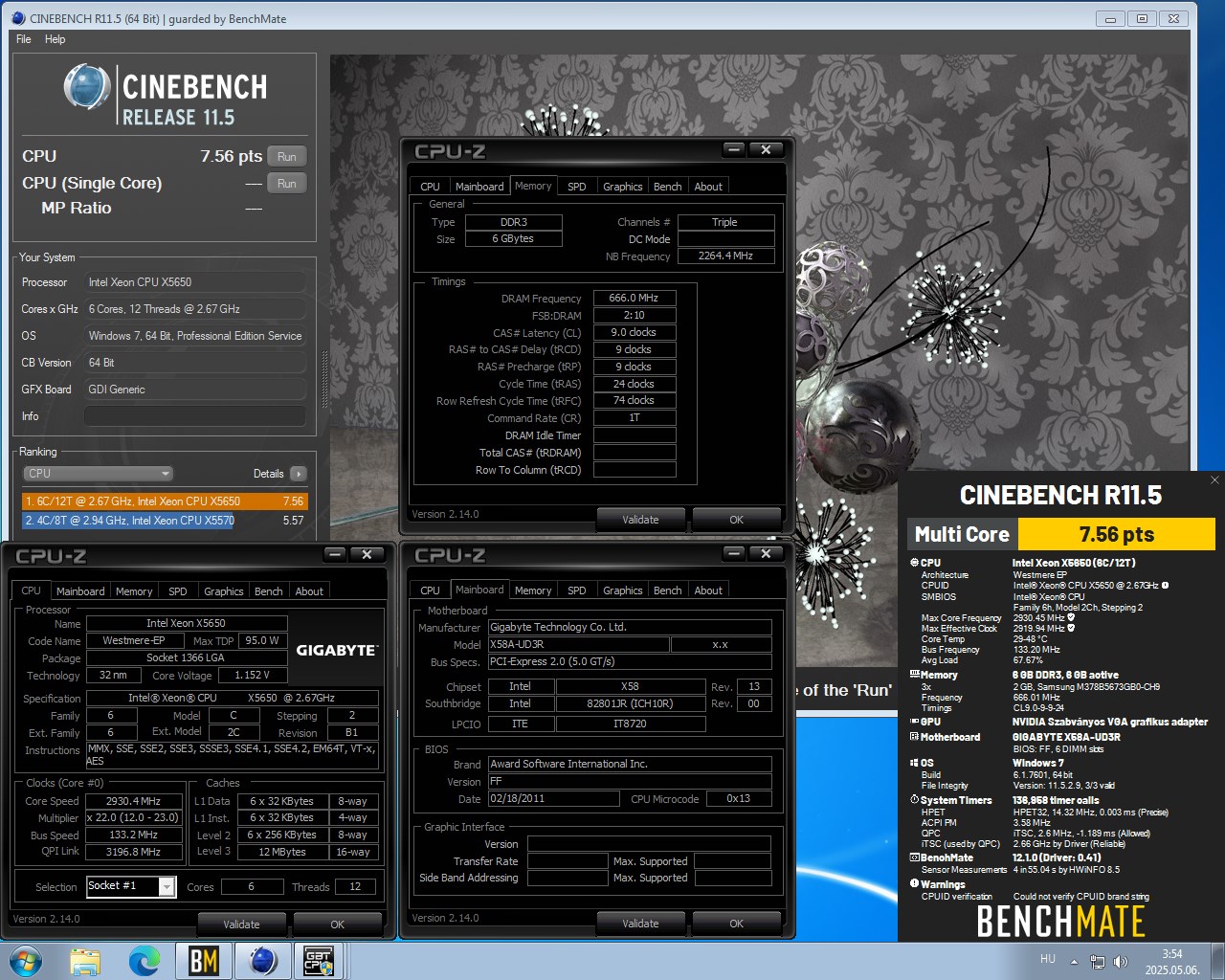Open Bench tab in Memory CPU-Z window
Screen dimensions: 1225x980
(668, 187)
